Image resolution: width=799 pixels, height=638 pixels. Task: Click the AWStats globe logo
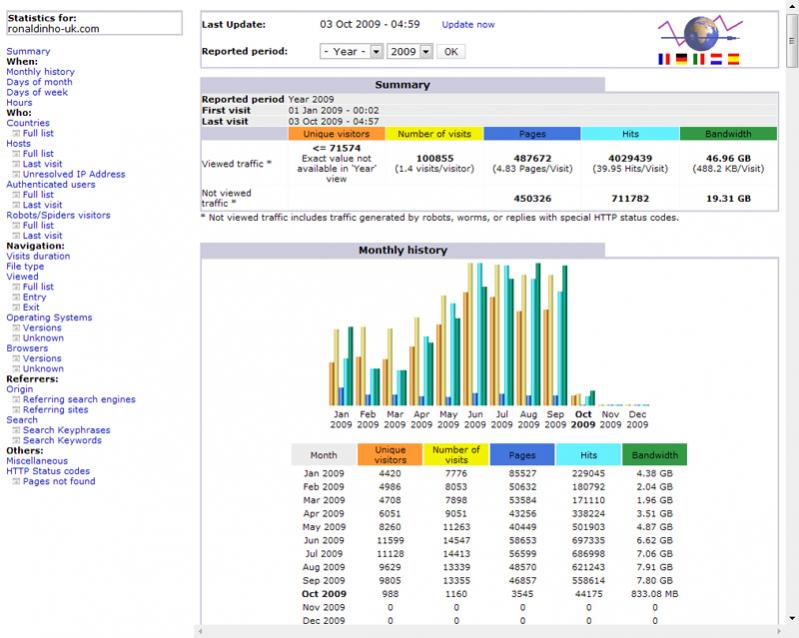coord(699,33)
